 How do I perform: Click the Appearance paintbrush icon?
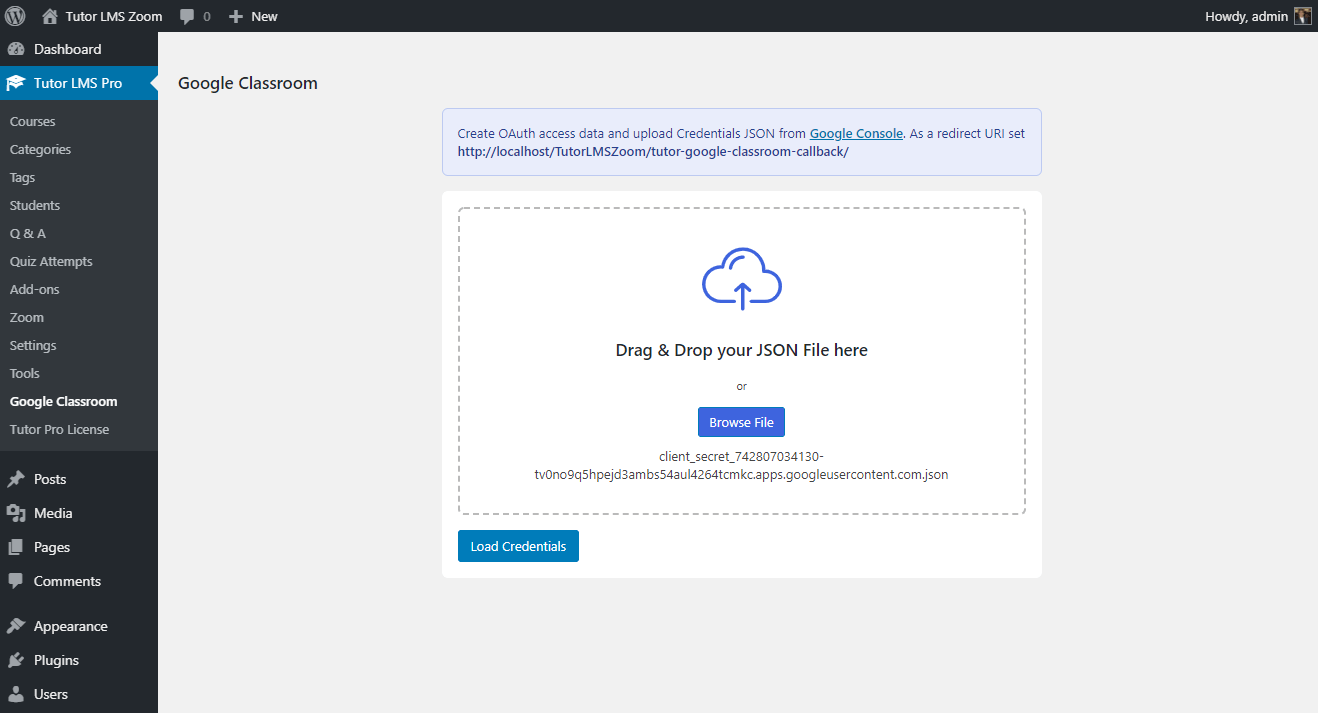coord(16,626)
